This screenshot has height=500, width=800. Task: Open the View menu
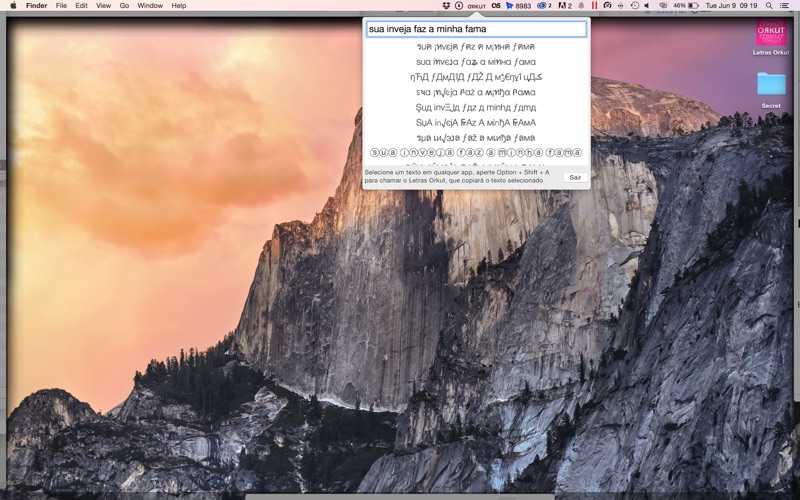[104, 6]
